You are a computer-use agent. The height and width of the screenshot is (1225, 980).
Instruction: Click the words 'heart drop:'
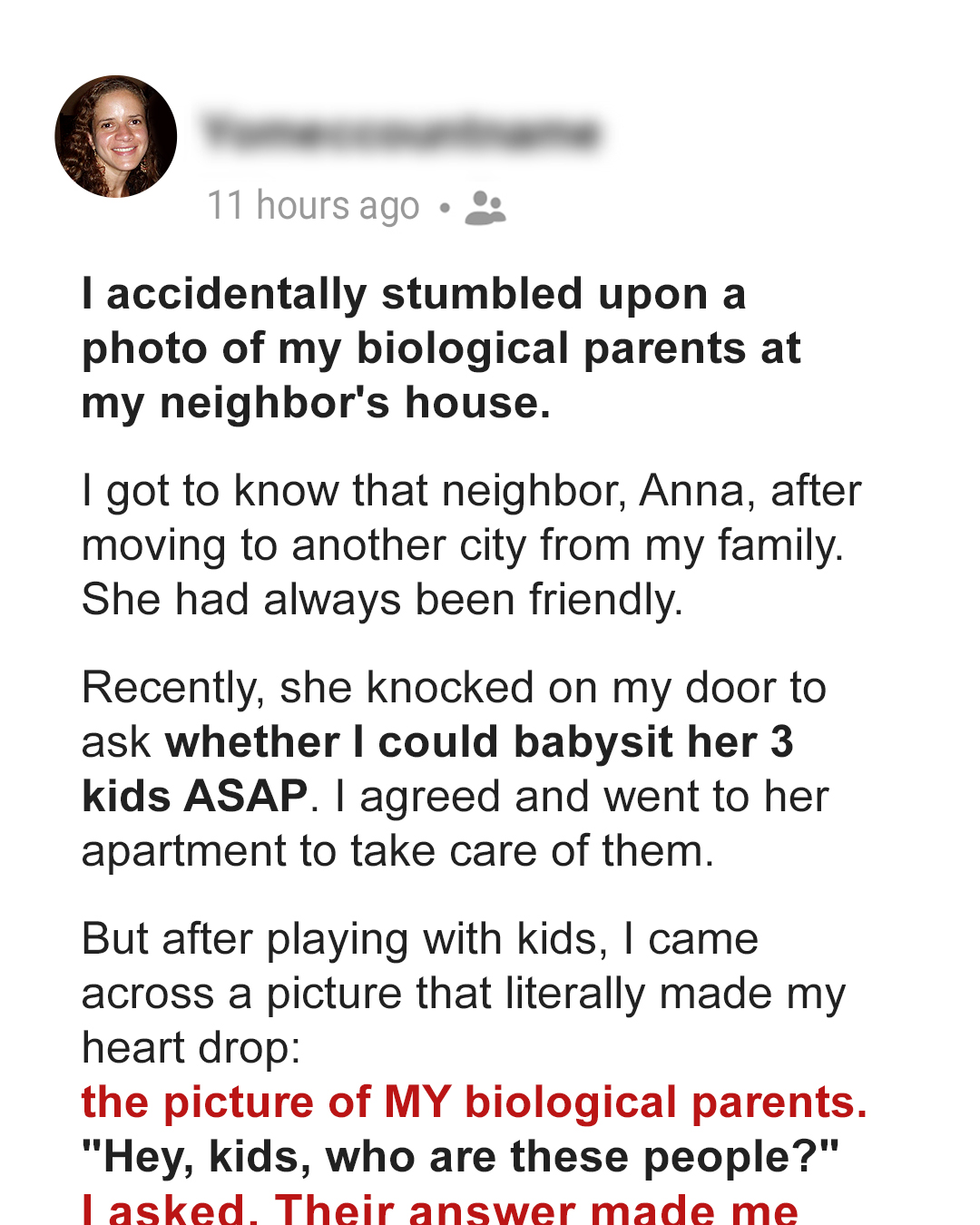[191, 1048]
